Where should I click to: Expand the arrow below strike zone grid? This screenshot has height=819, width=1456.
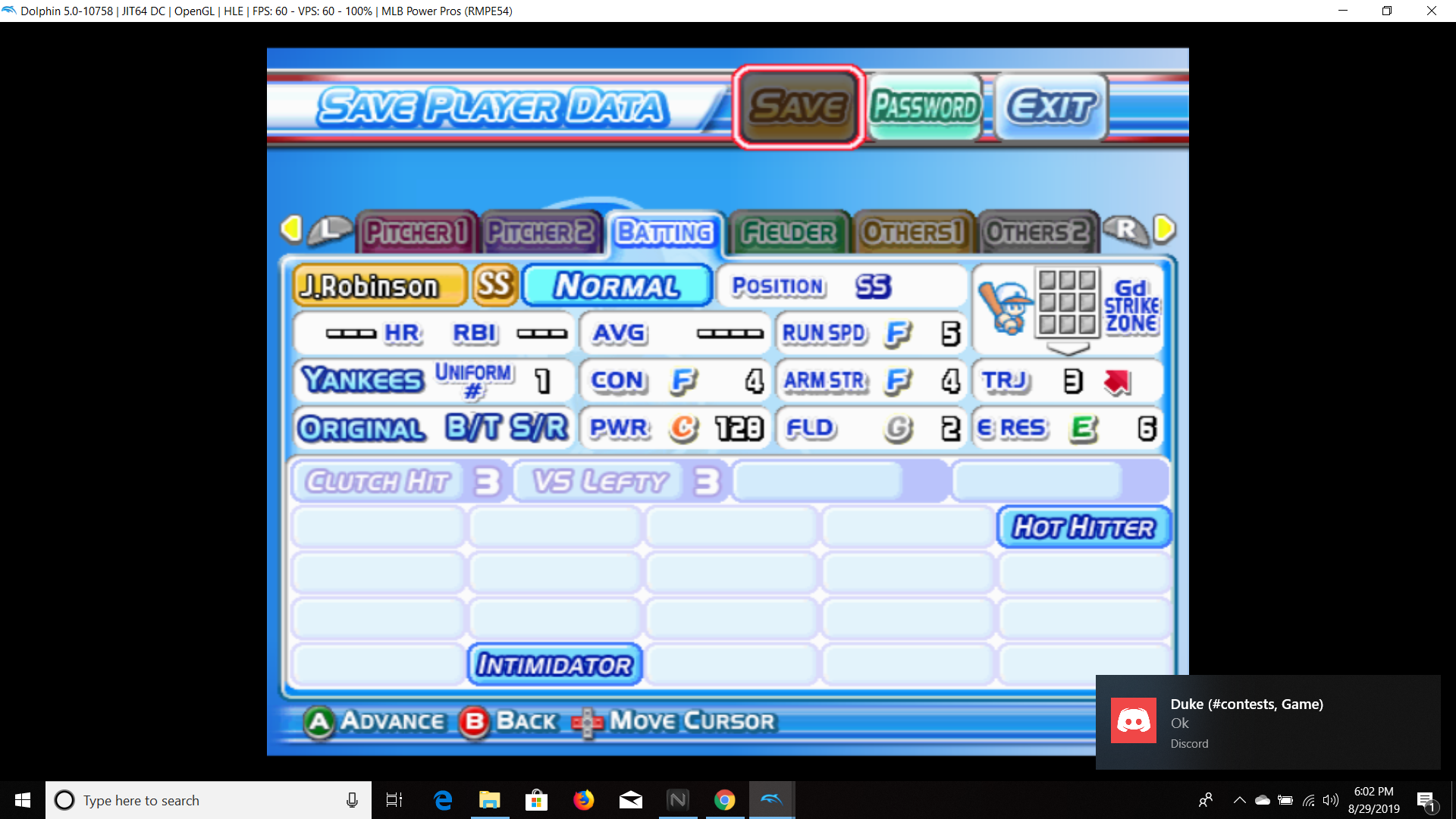(x=1068, y=349)
